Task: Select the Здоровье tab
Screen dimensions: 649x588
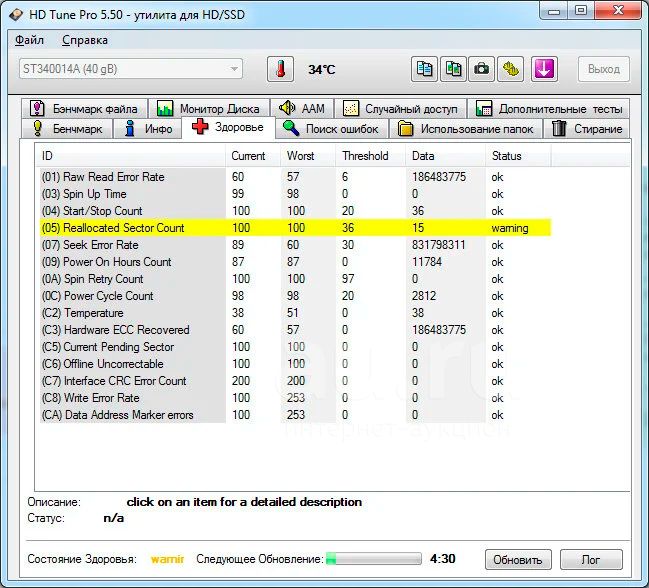Action: coord(228,127)
